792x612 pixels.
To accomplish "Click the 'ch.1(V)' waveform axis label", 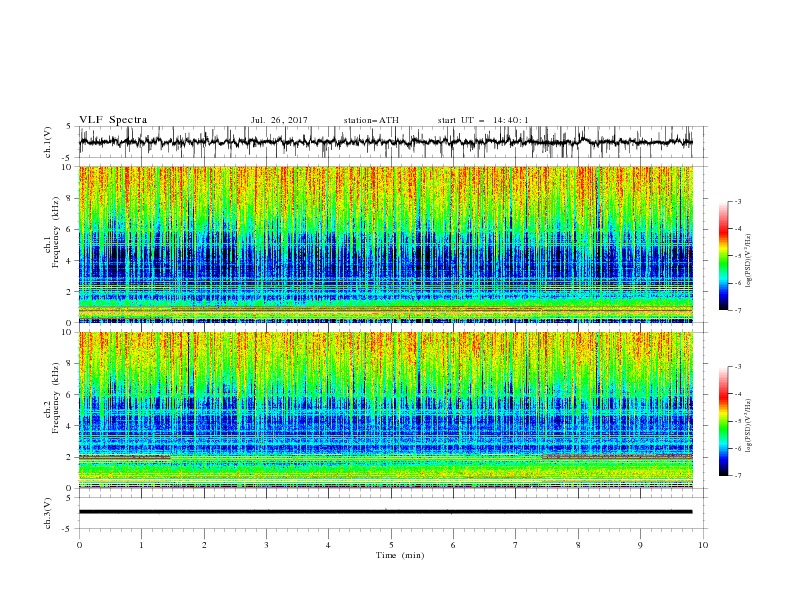I will pyautogui.click(x=48, y=142).
